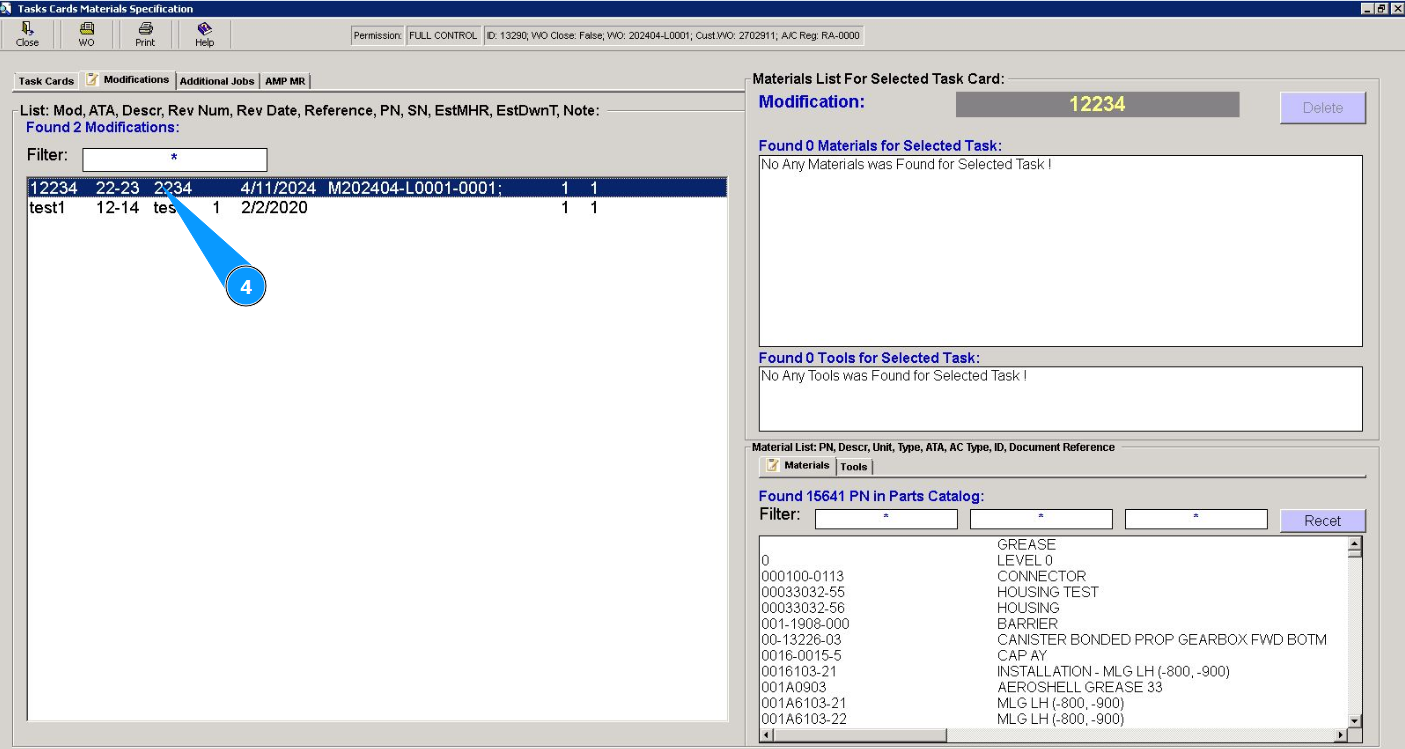Screen dimensions: 1405x749
Task: Select the GREASE row in parts catalog
Action: point(1054,545)
